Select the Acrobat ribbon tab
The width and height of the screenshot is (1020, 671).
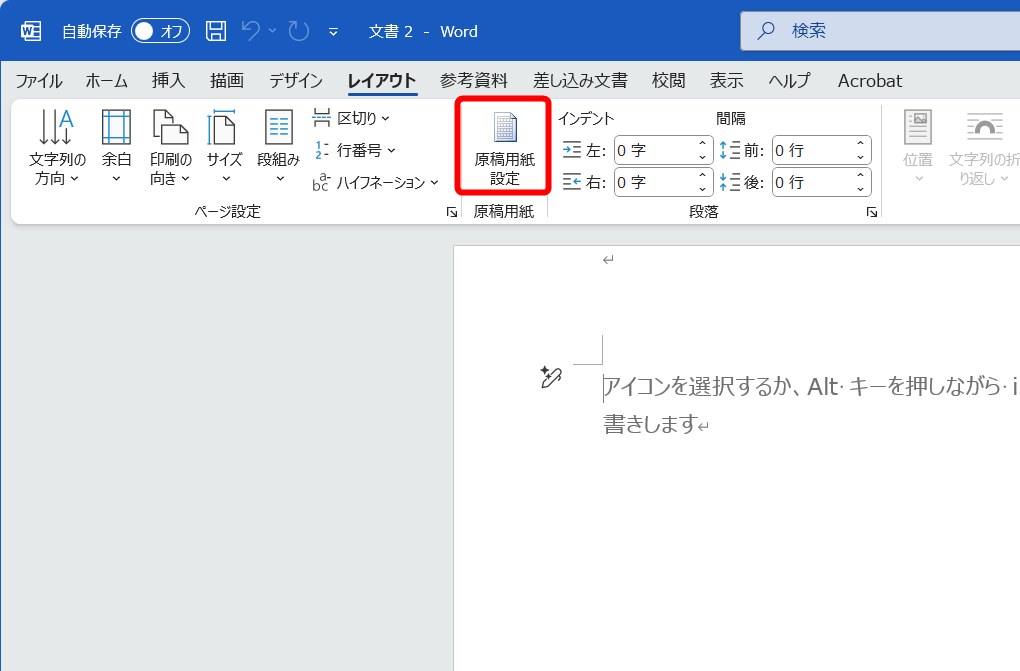pyautogui.click(x=868, y=80)
